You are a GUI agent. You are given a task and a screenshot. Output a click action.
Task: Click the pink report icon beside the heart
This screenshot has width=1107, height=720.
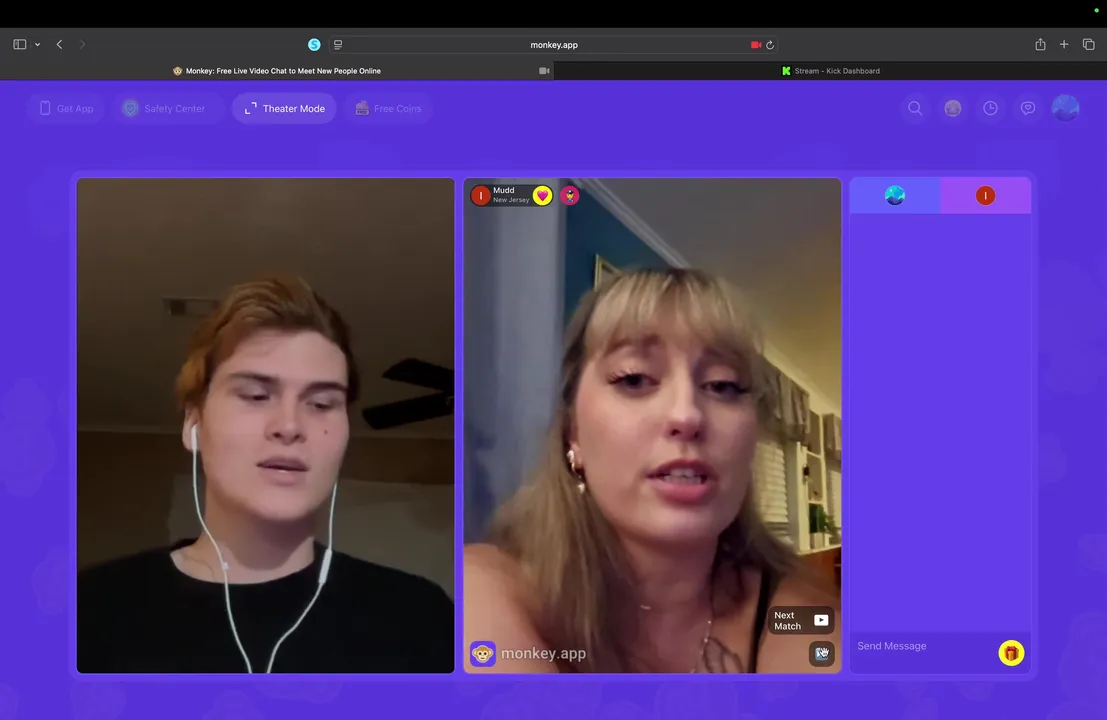(570, 196)
